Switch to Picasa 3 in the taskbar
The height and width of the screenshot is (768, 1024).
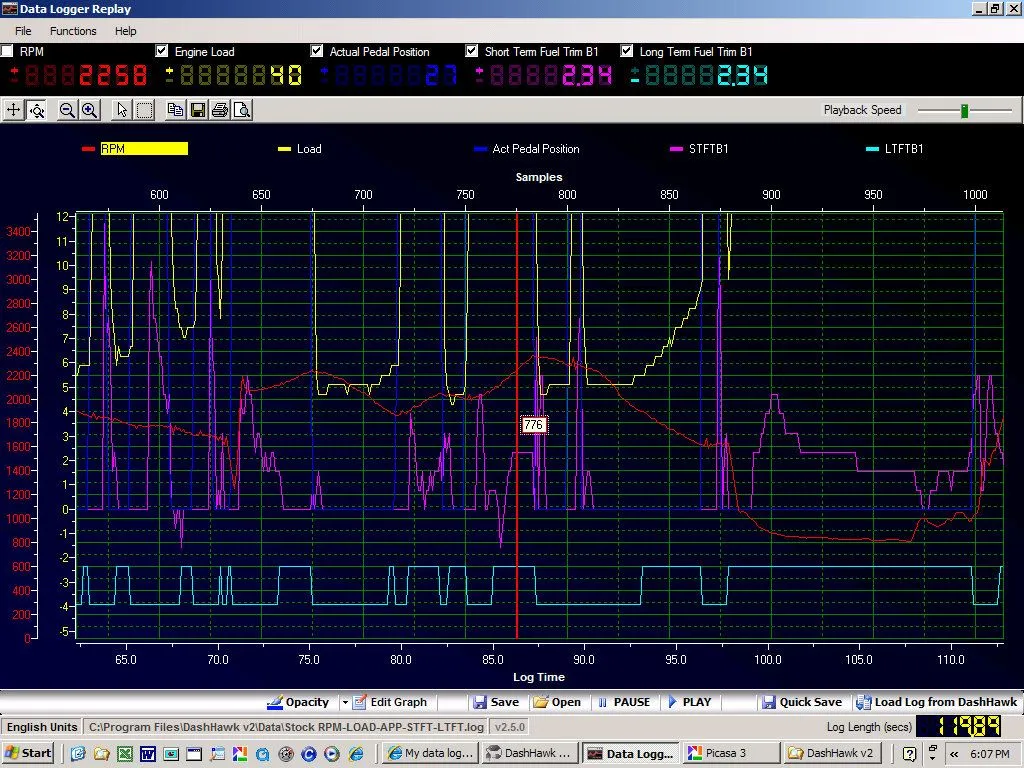click(x=731, y=753)
